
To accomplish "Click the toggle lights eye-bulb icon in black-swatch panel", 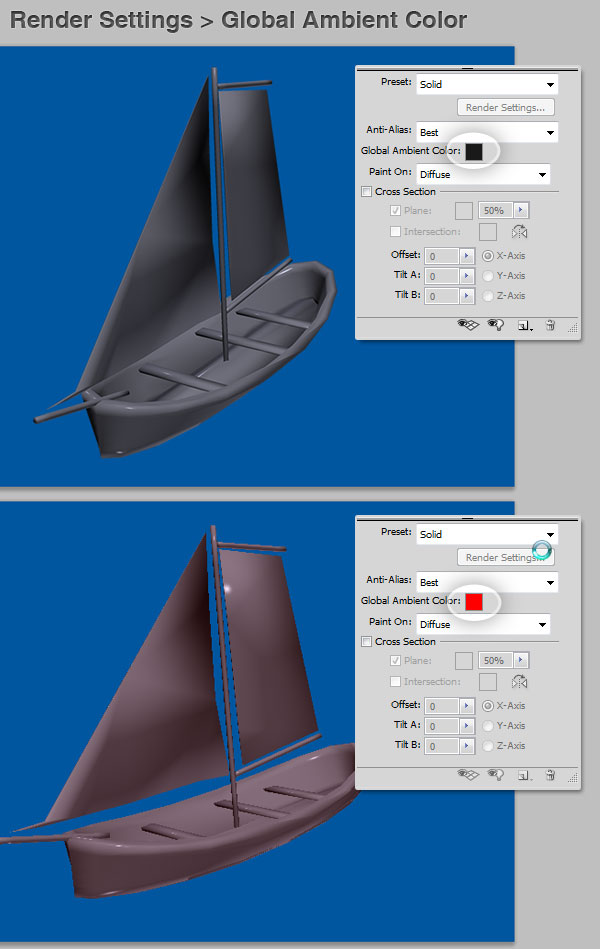I will pos(496,325).
